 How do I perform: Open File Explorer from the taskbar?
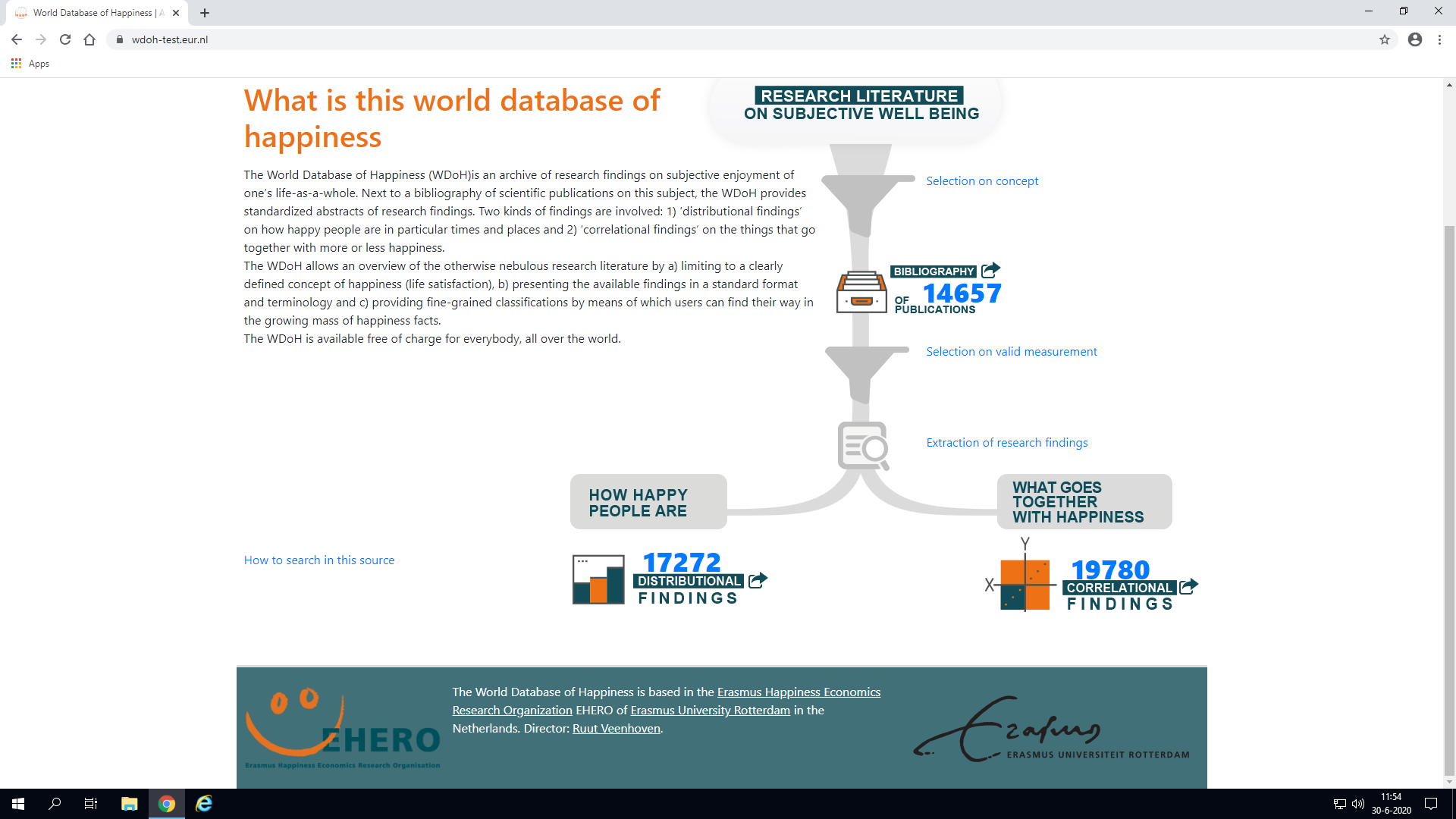(x=129, y=804)
